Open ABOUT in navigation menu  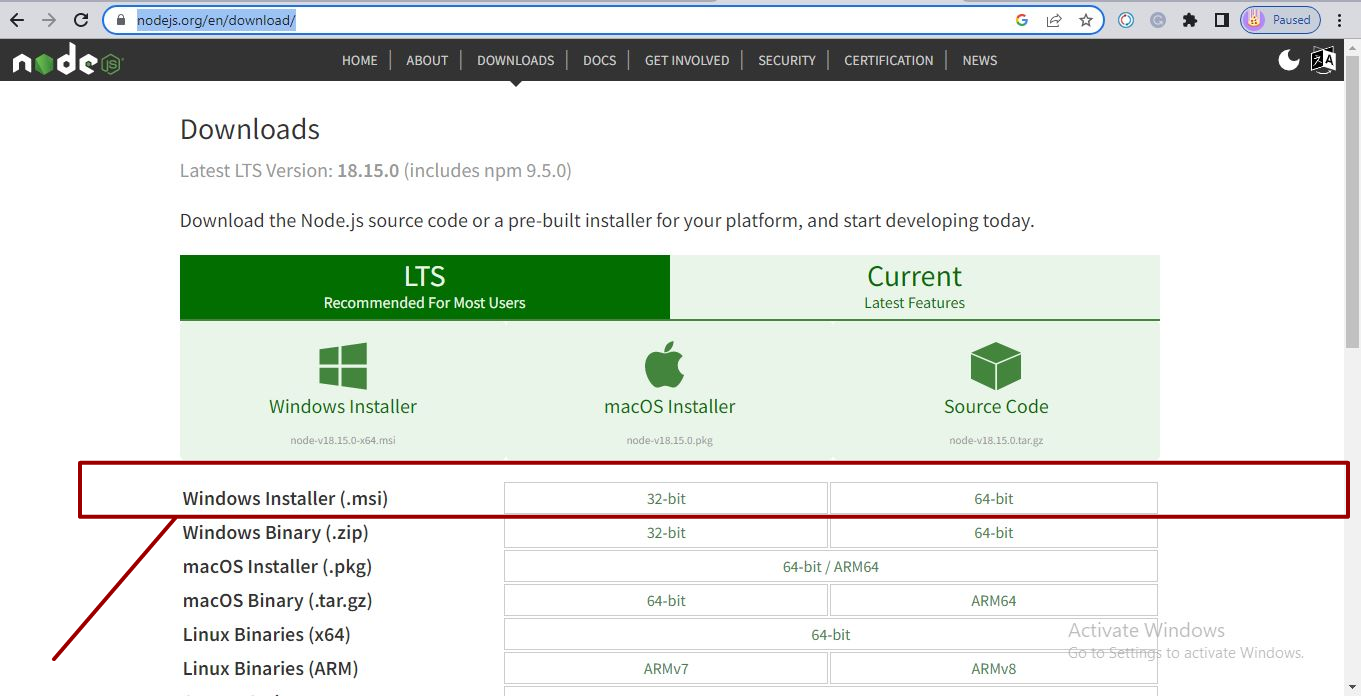(427, 60)
